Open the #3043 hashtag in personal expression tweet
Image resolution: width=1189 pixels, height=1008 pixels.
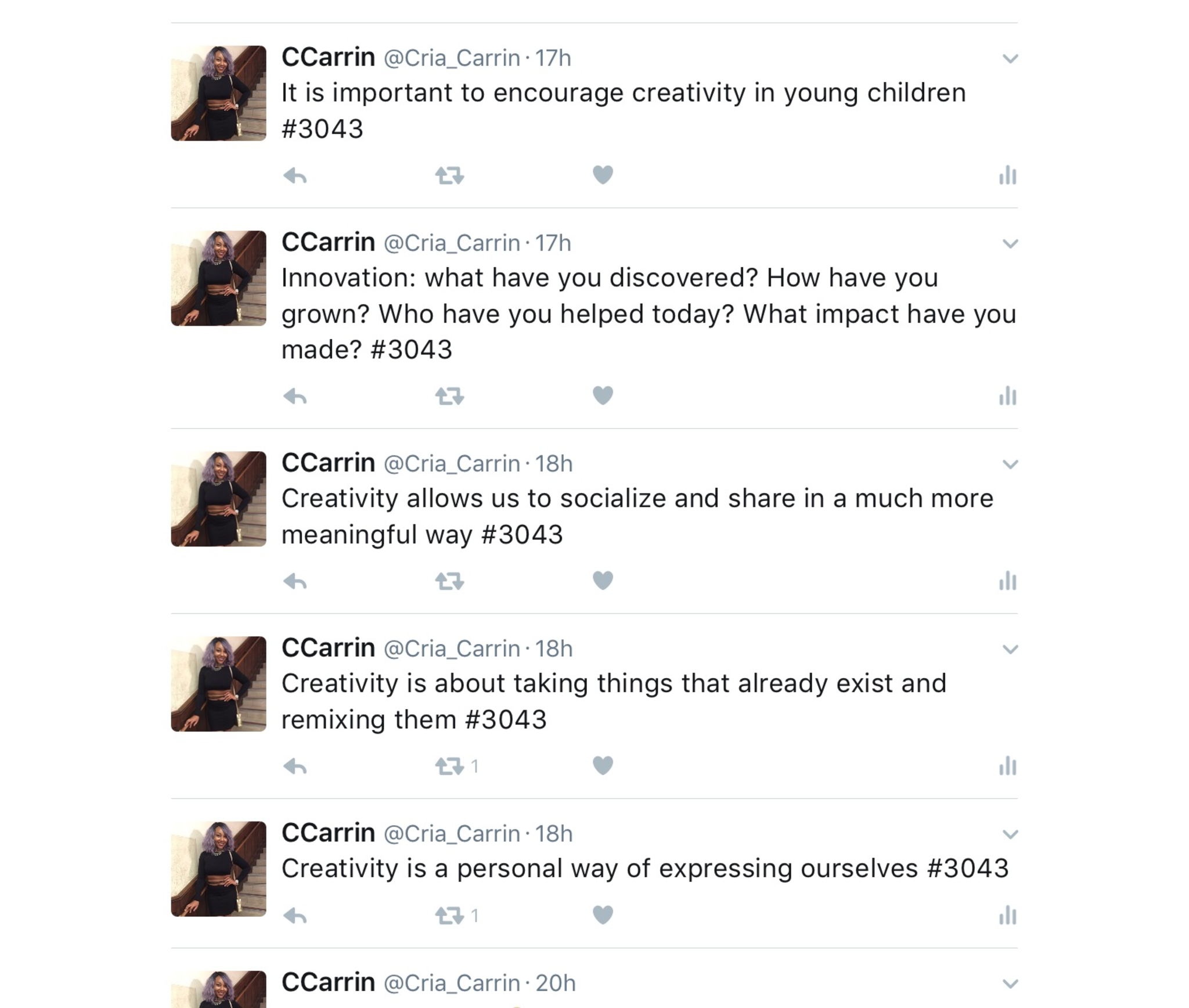click(968, 869)
